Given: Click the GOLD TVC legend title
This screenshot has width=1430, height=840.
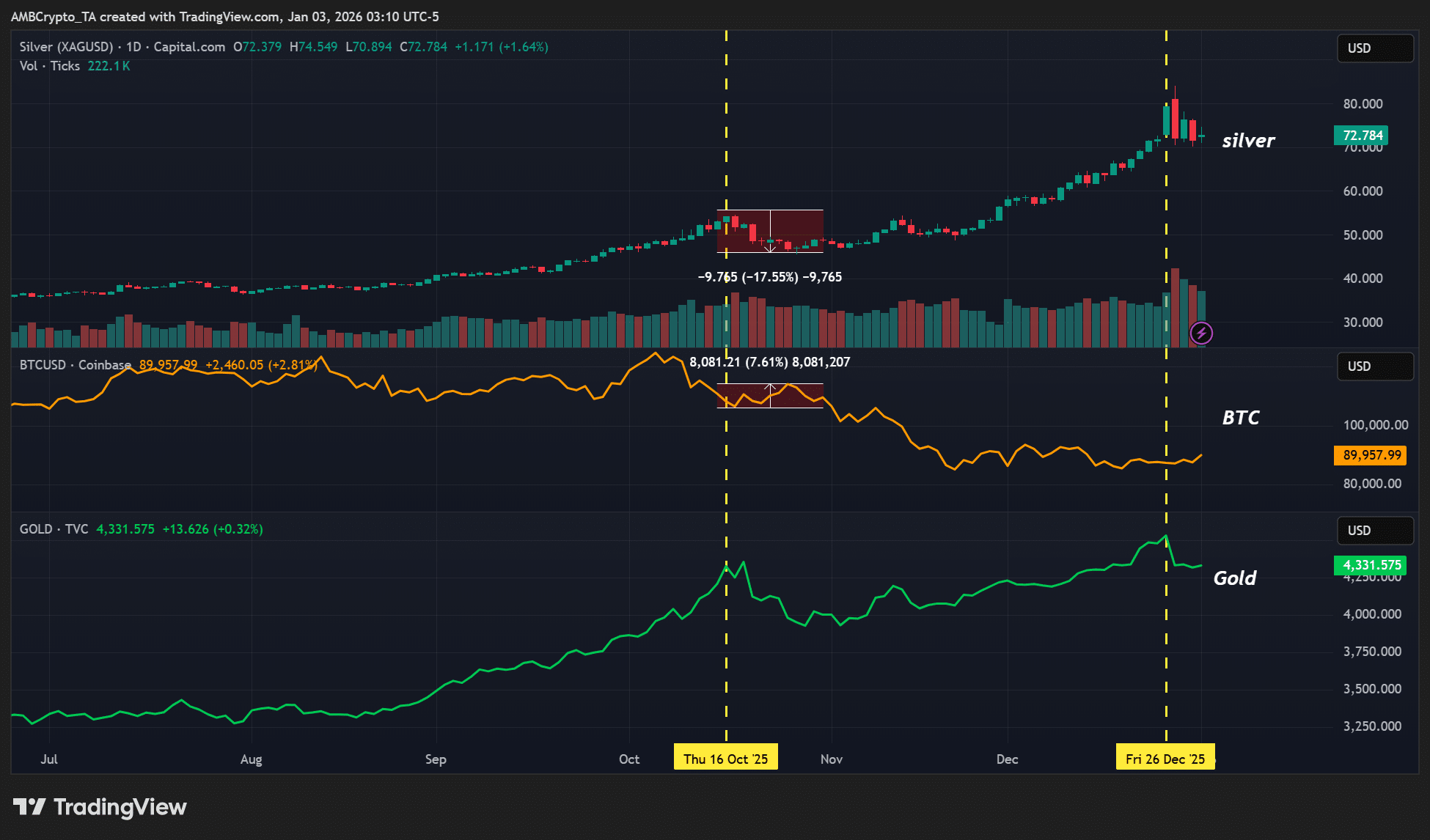Looking at the screenshot, I should pos(54,529).
